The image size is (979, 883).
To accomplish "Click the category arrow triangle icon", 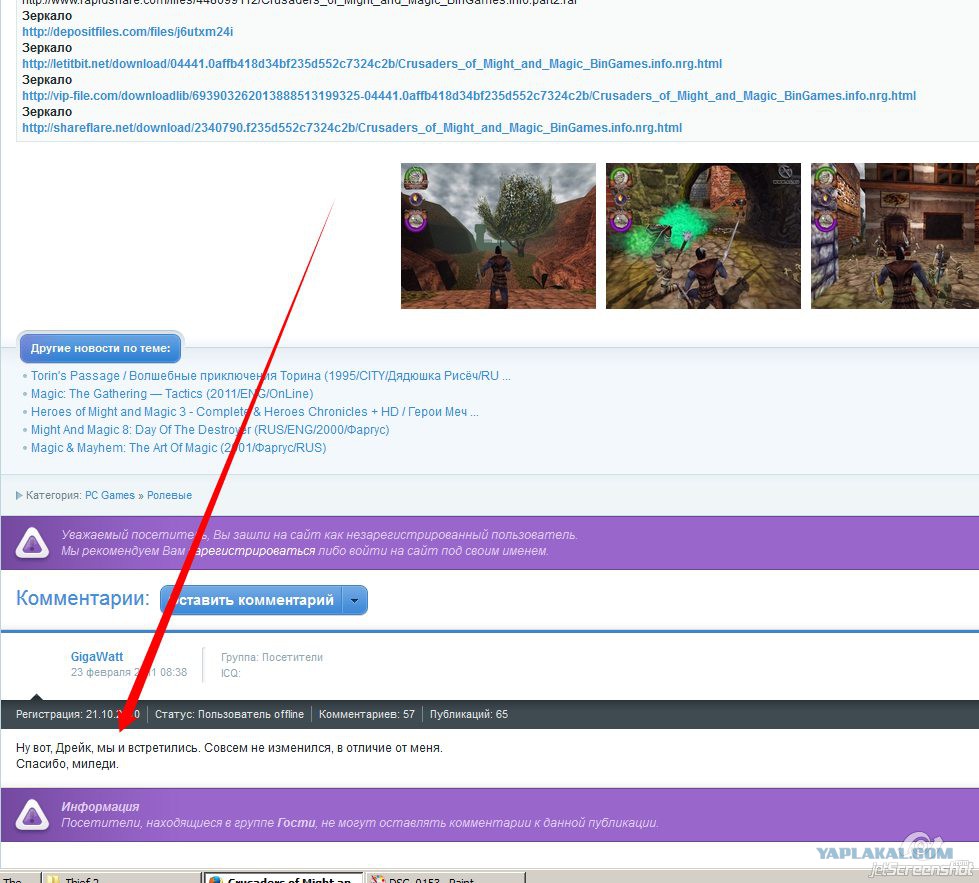I will click(x=19, y=495).
